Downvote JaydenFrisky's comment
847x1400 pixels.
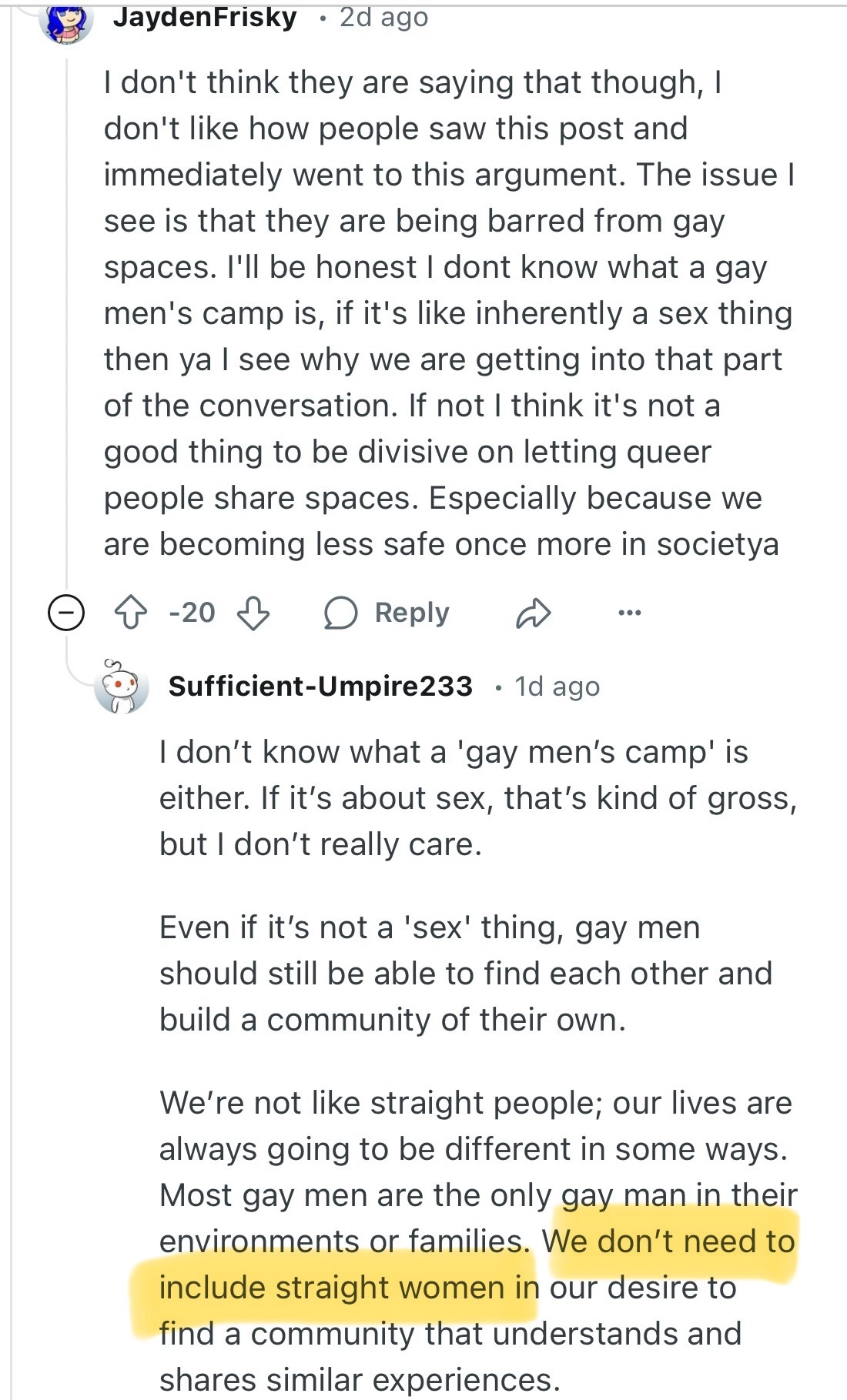pos(253,613)
